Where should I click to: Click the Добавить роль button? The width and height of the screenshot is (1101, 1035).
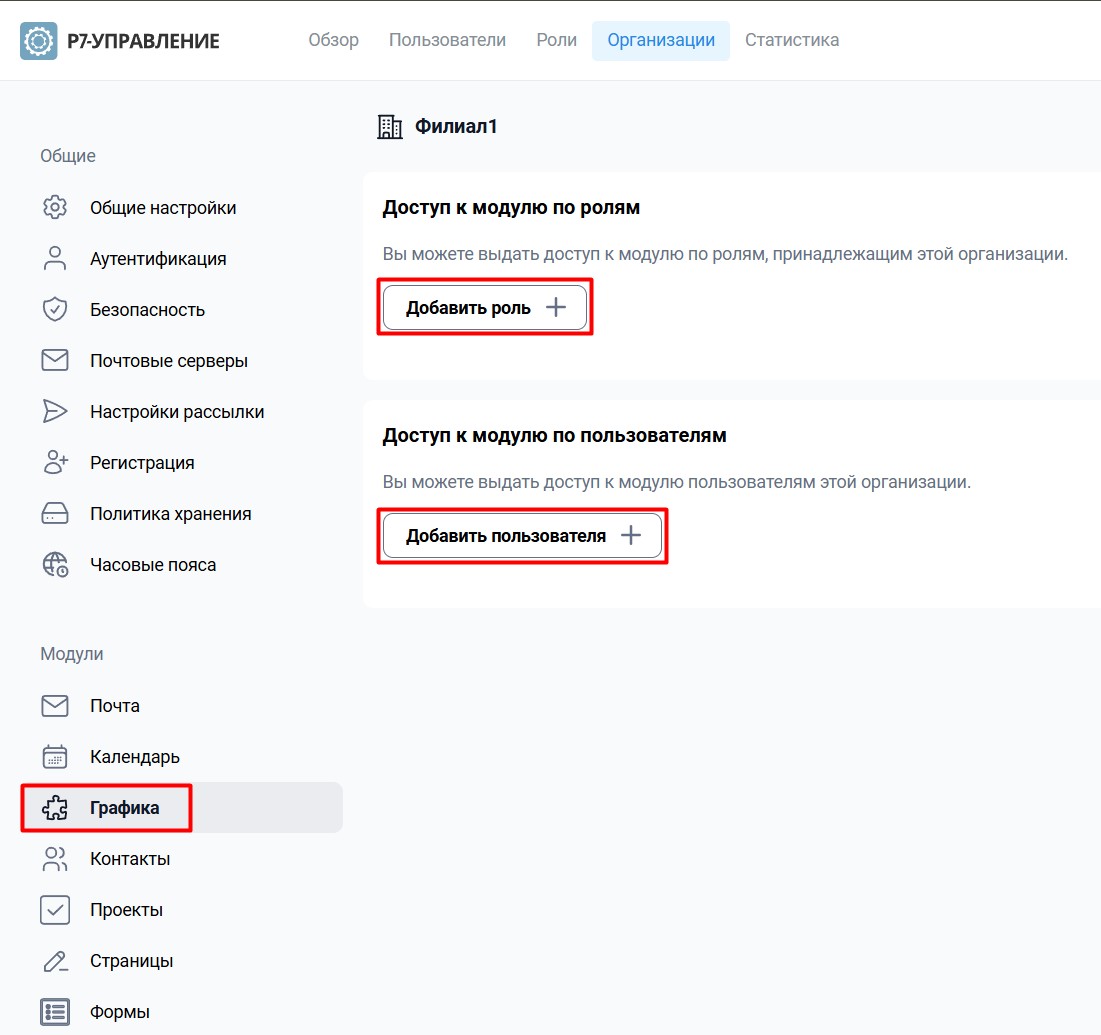pos(485,308)
